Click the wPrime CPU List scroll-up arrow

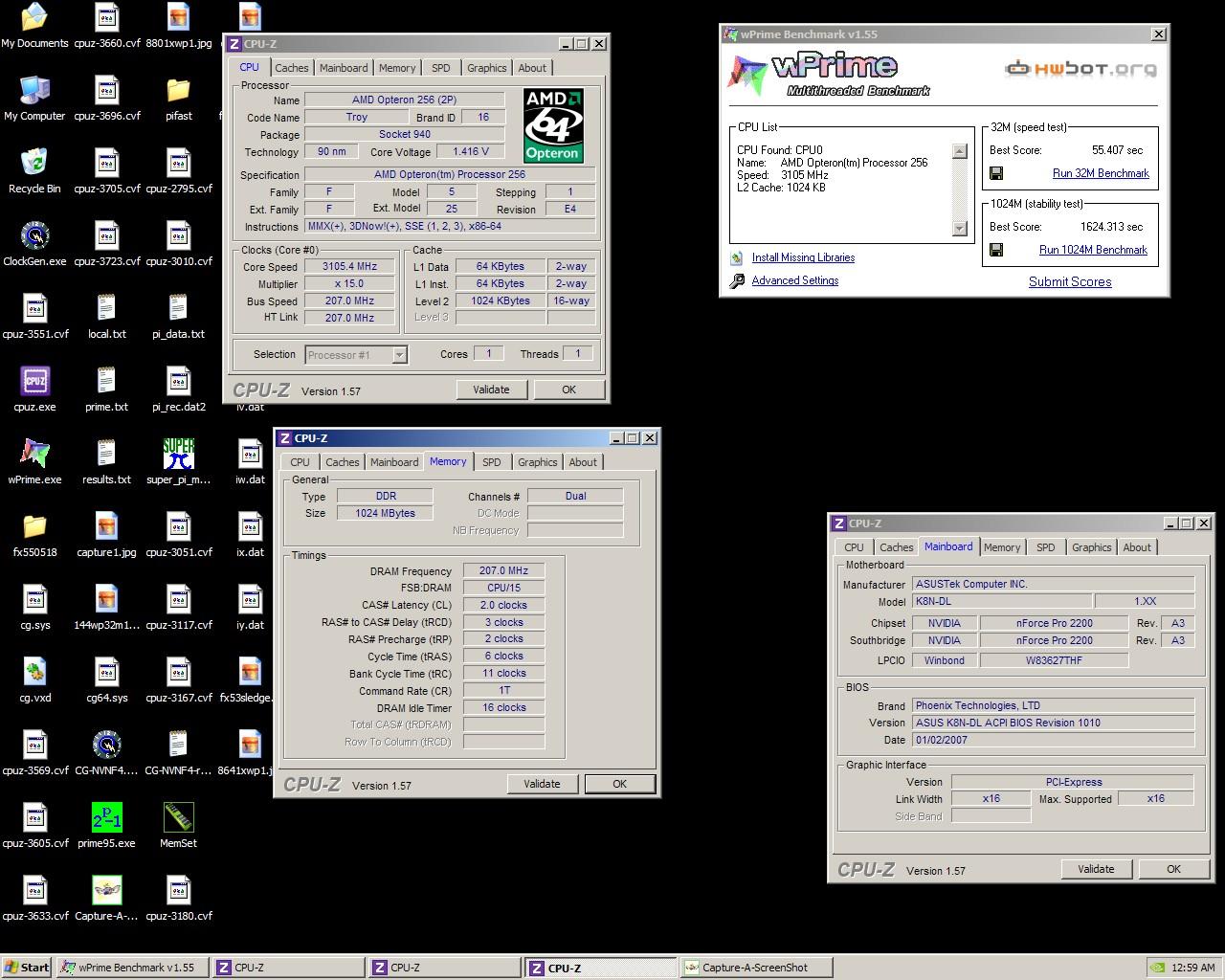pos(960,151)
